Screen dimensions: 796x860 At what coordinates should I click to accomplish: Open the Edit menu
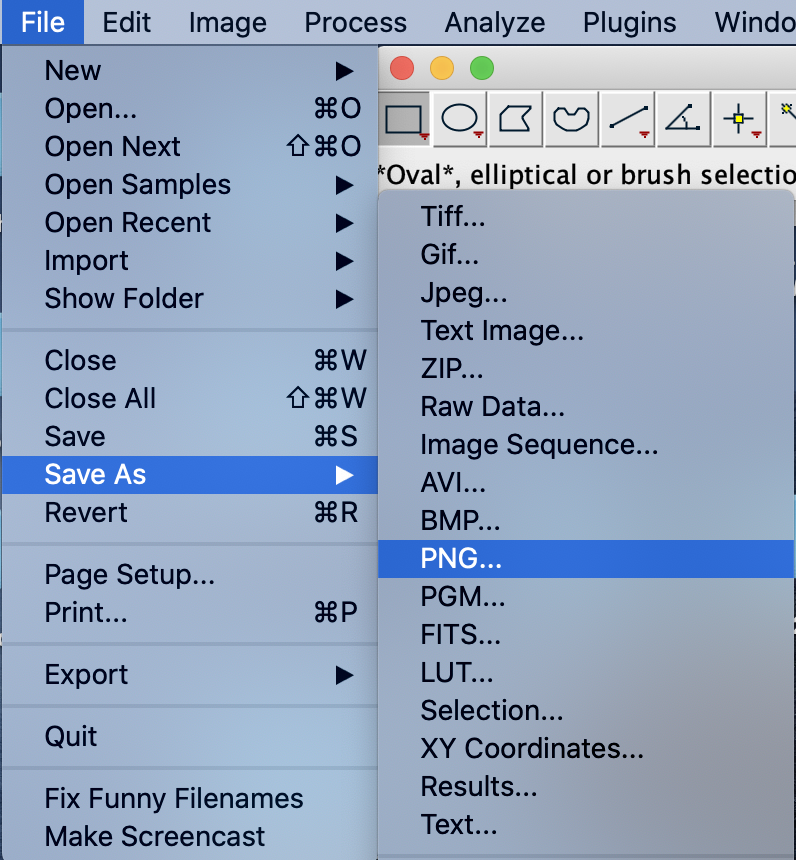[126, 22]
